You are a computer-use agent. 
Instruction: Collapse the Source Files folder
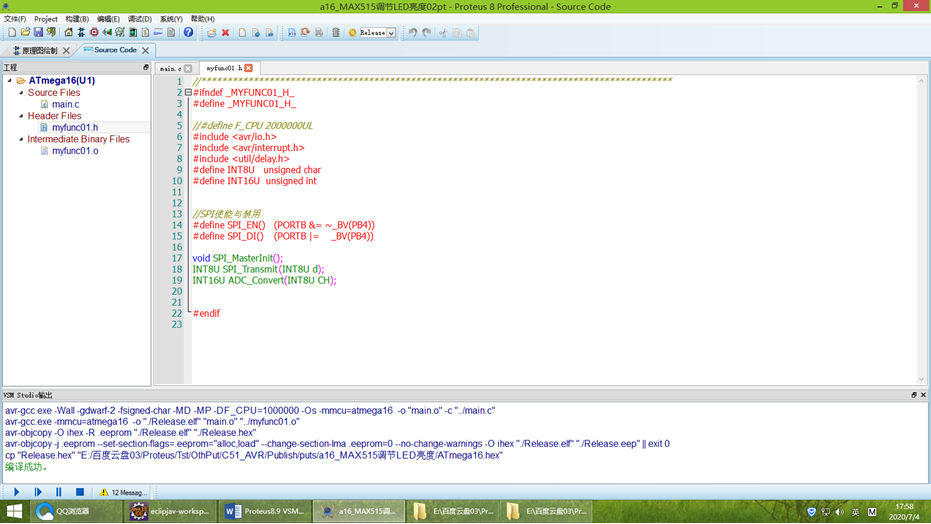[21, 93]
